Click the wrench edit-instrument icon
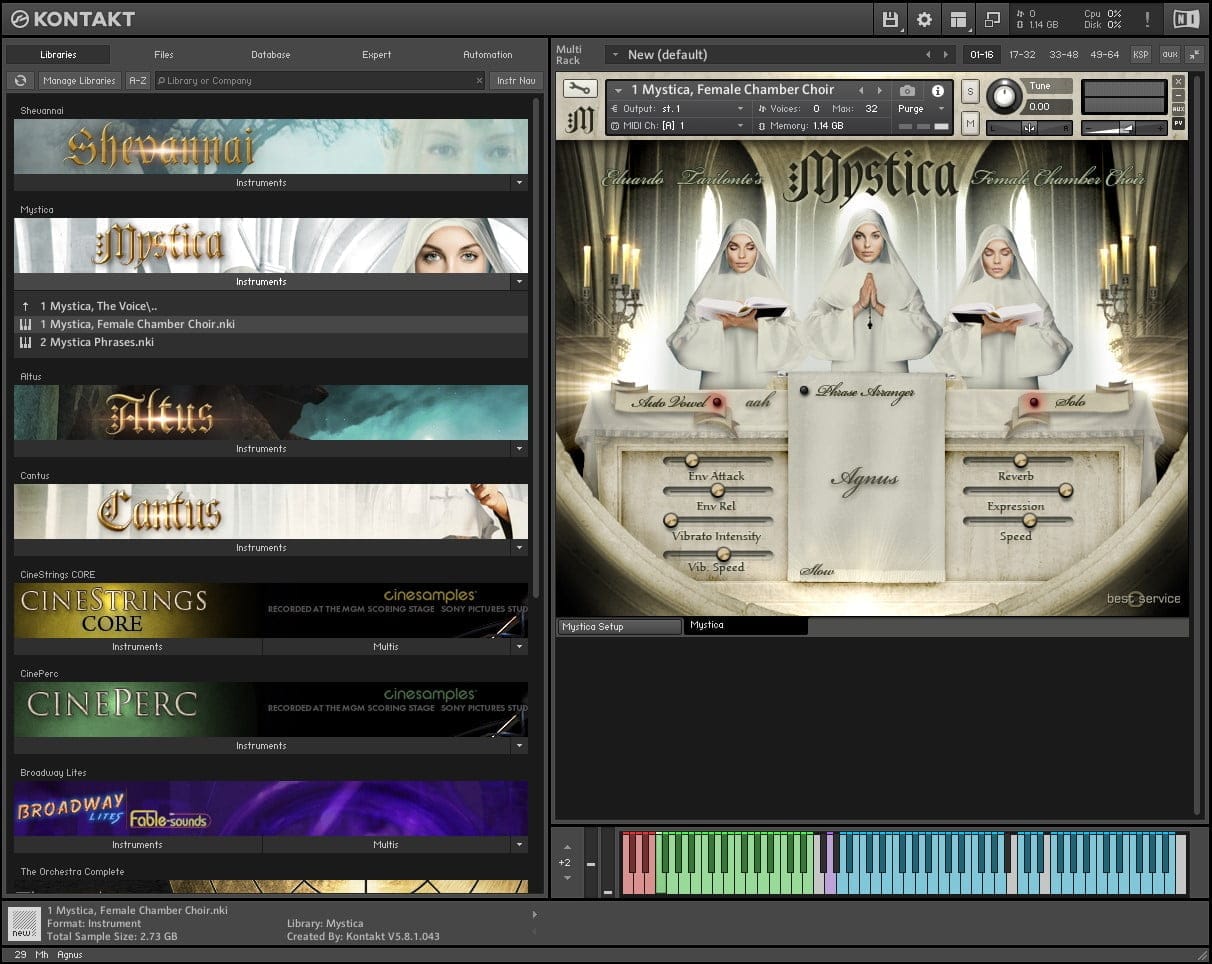Viewport: 1212px width, 964px height. pyautogui.click(x=579, y=89)
